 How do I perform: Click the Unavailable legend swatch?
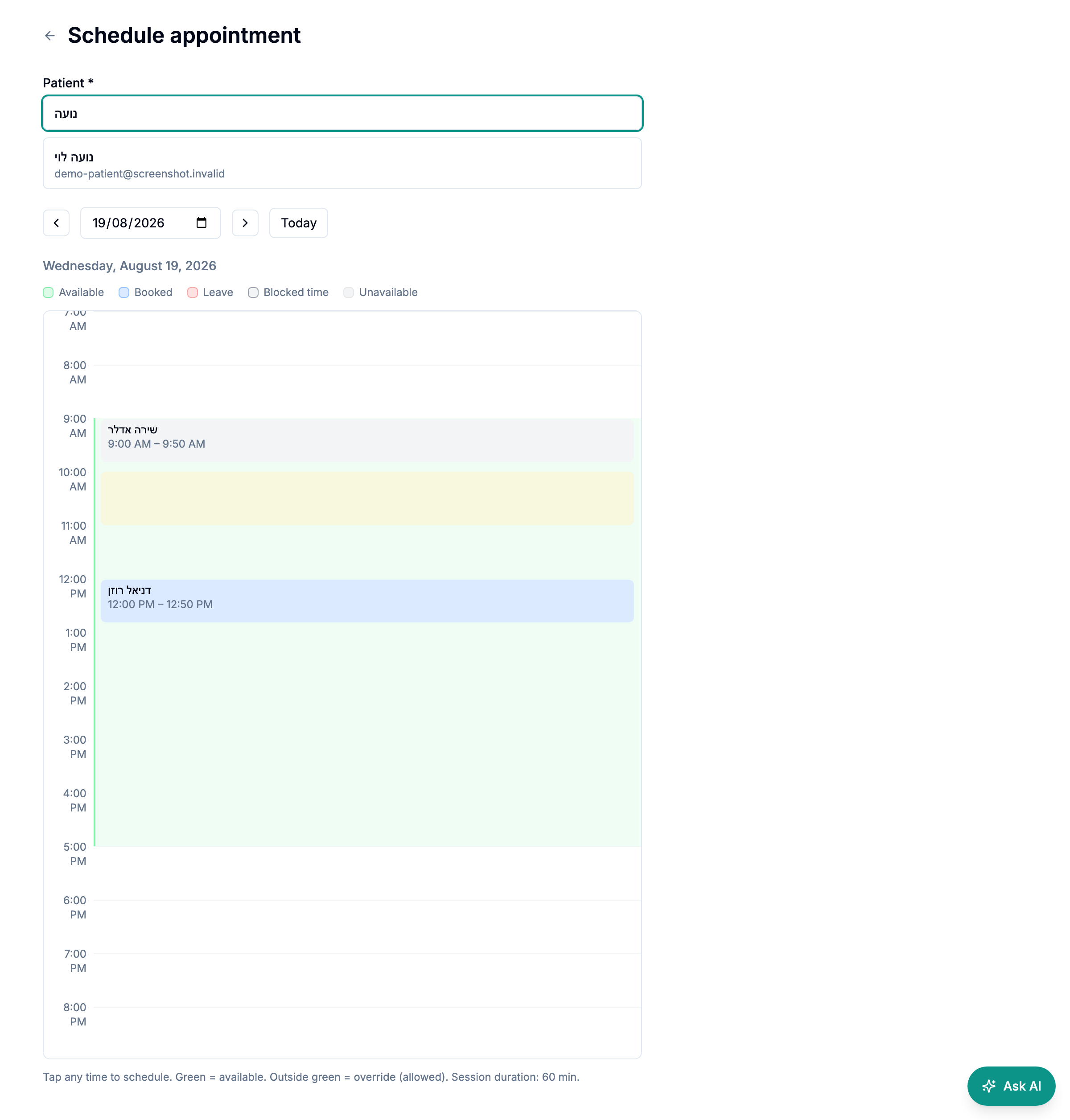tap(349, 292)
